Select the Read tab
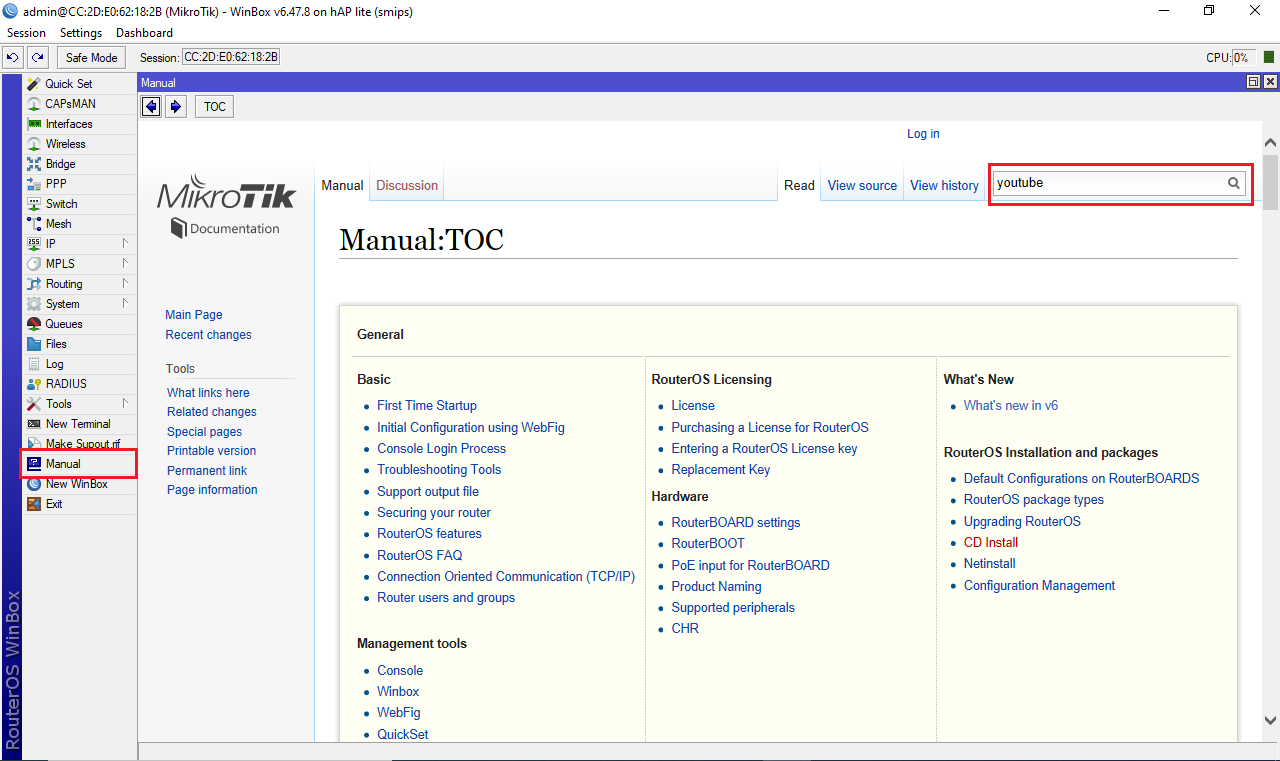The width and height of the screenshot is (1280, 761). click(x=799, y=185)
